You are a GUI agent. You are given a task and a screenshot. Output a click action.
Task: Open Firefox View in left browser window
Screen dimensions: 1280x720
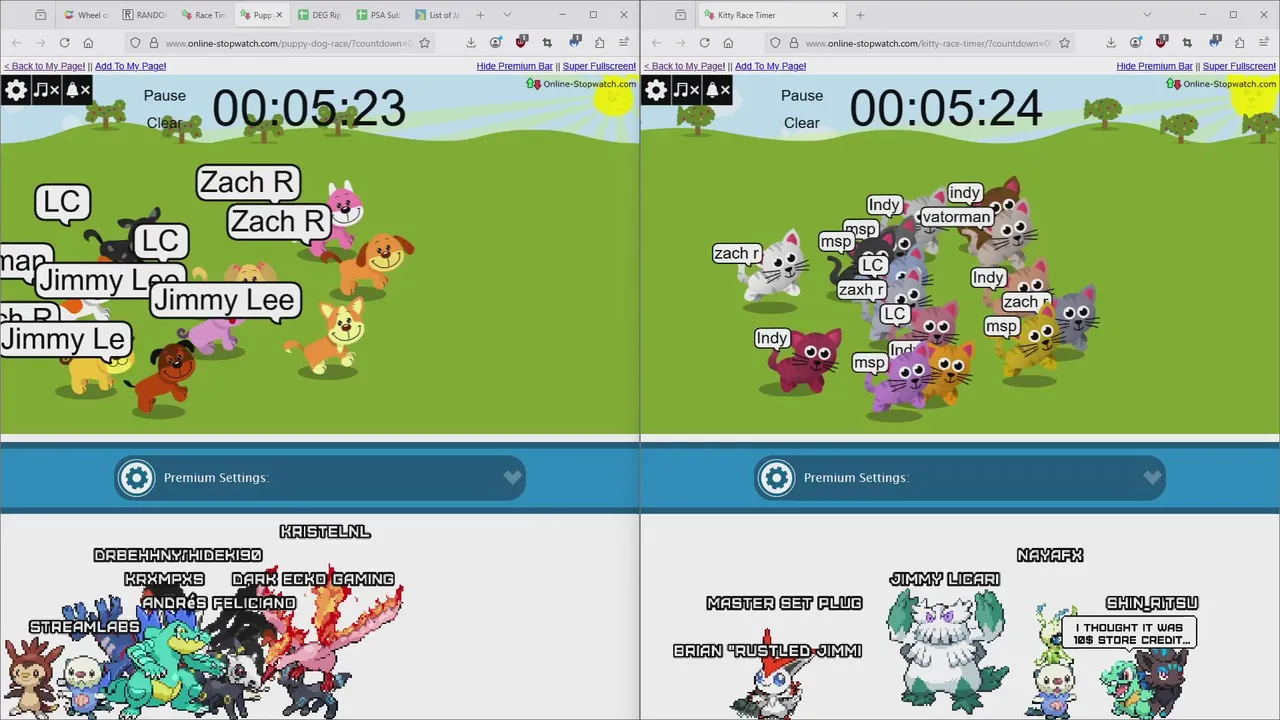pyautogui.click(x=40, y=15)
